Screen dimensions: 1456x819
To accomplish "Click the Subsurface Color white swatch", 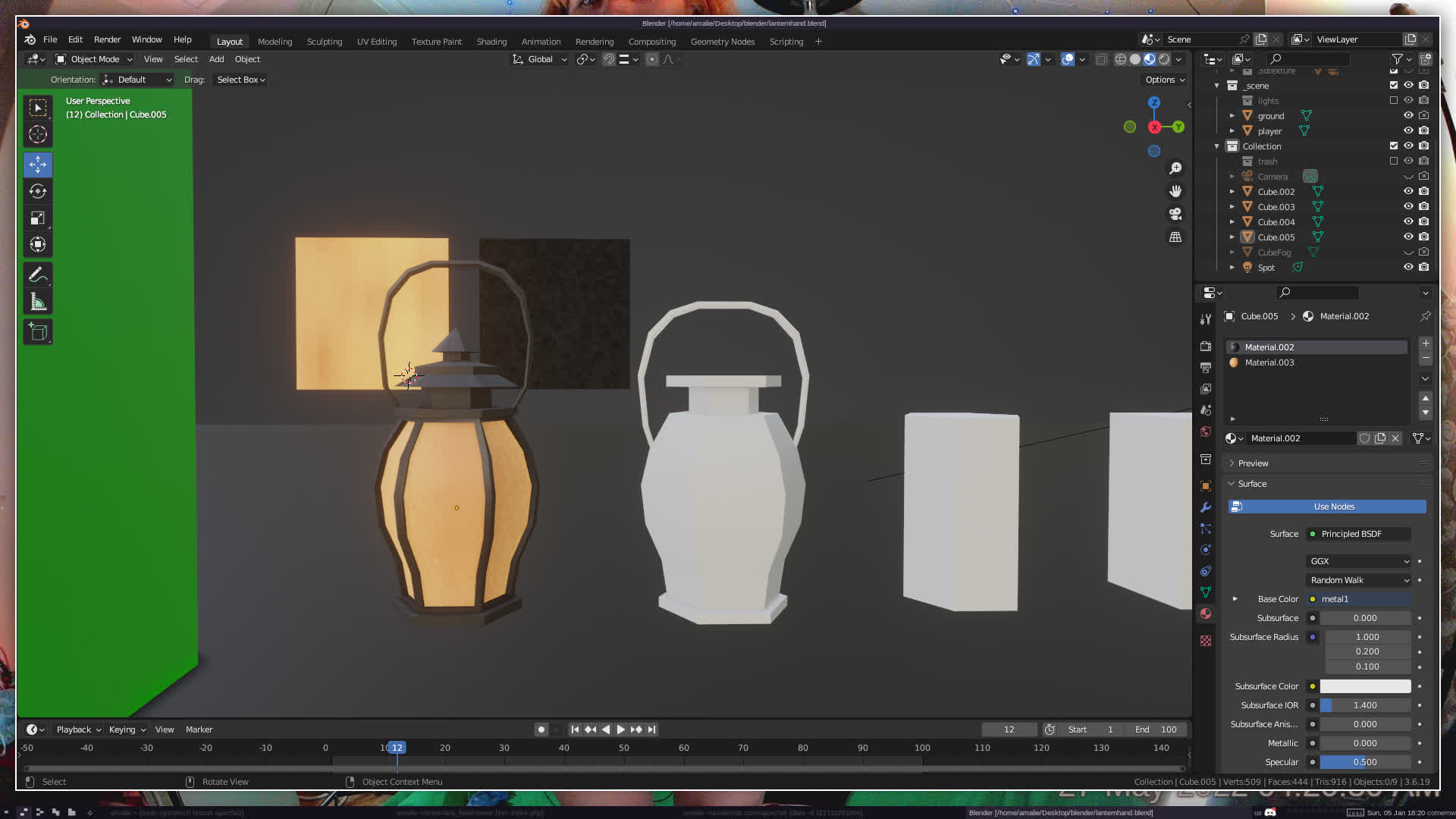I will (1365, 686).
